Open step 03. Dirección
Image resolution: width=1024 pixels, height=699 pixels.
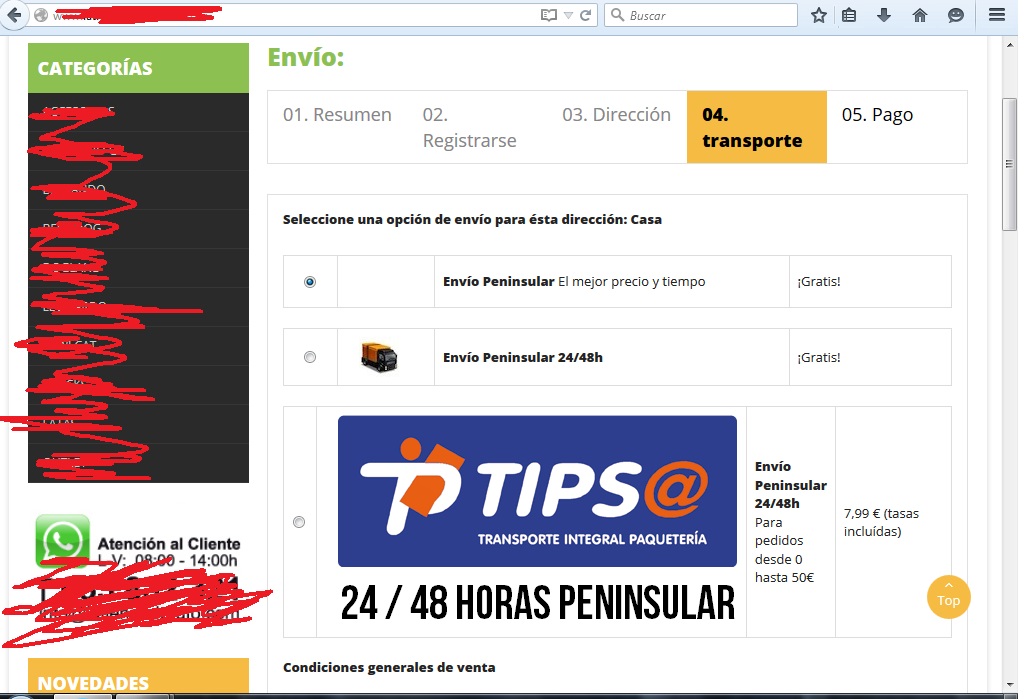click(616, 114)
